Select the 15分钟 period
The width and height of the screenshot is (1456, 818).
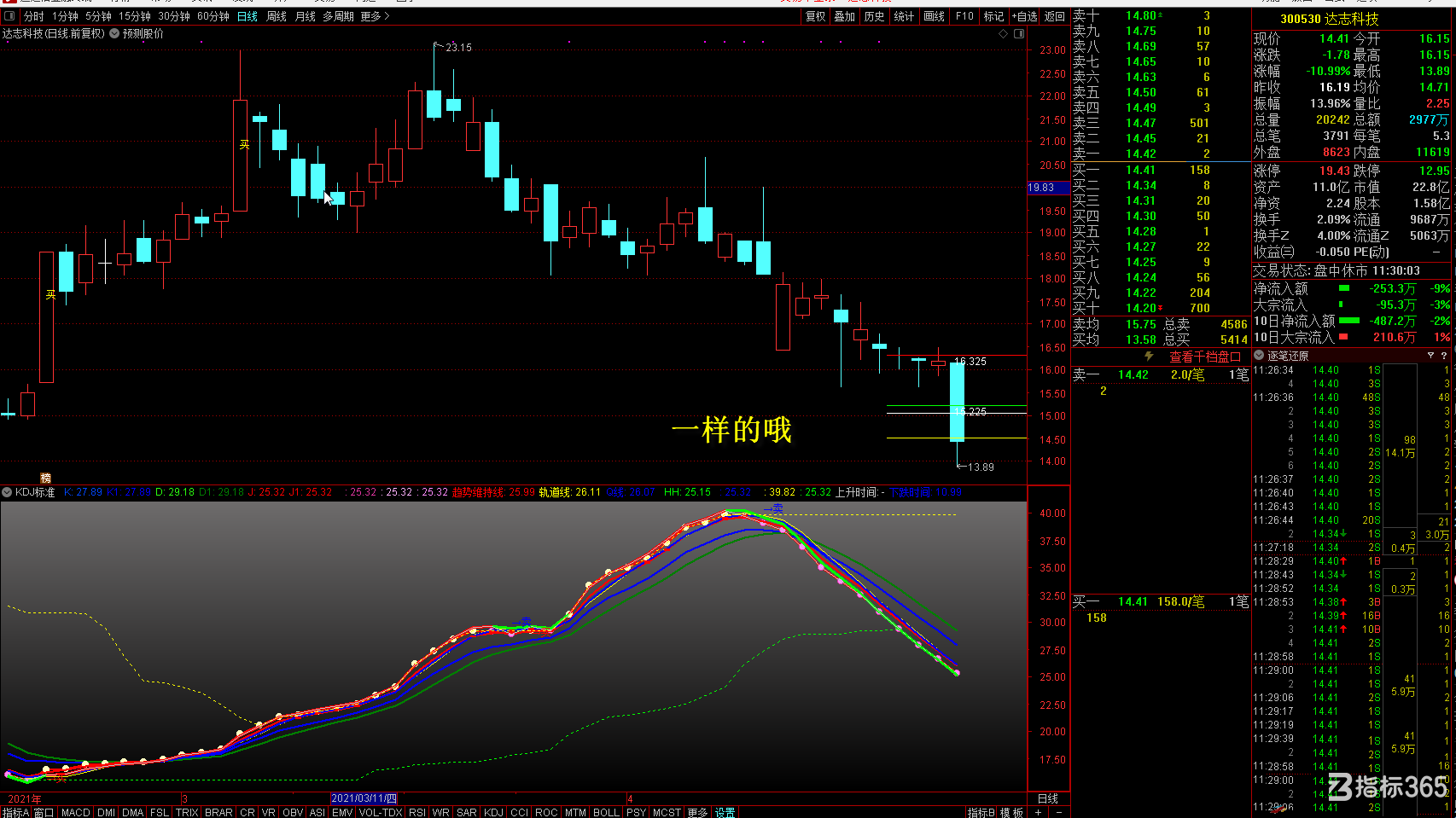(135, 16)
